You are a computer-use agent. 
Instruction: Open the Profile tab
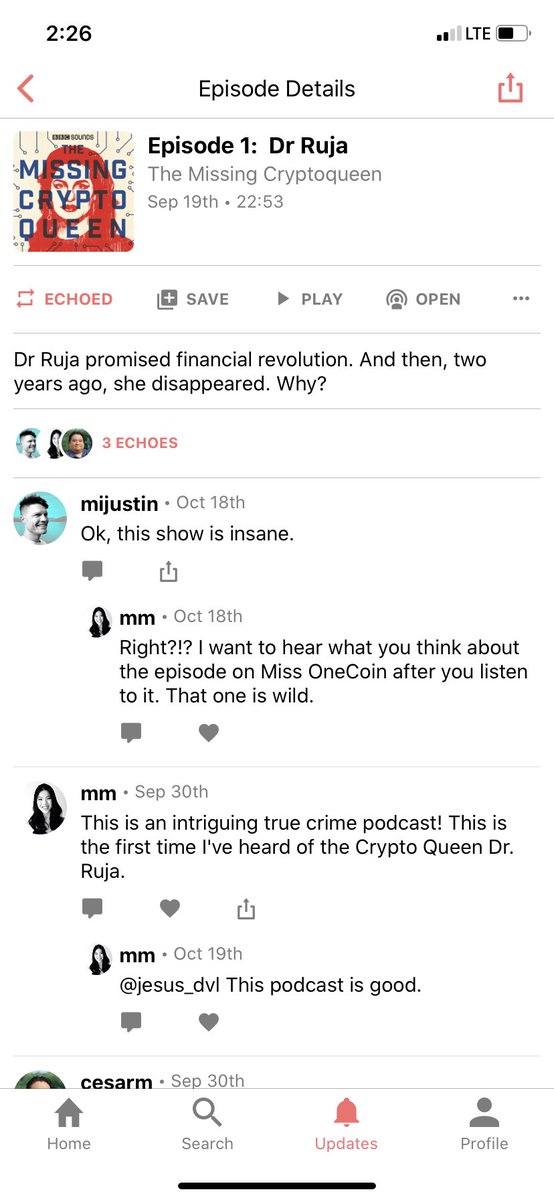click(x=484, y=1124)
